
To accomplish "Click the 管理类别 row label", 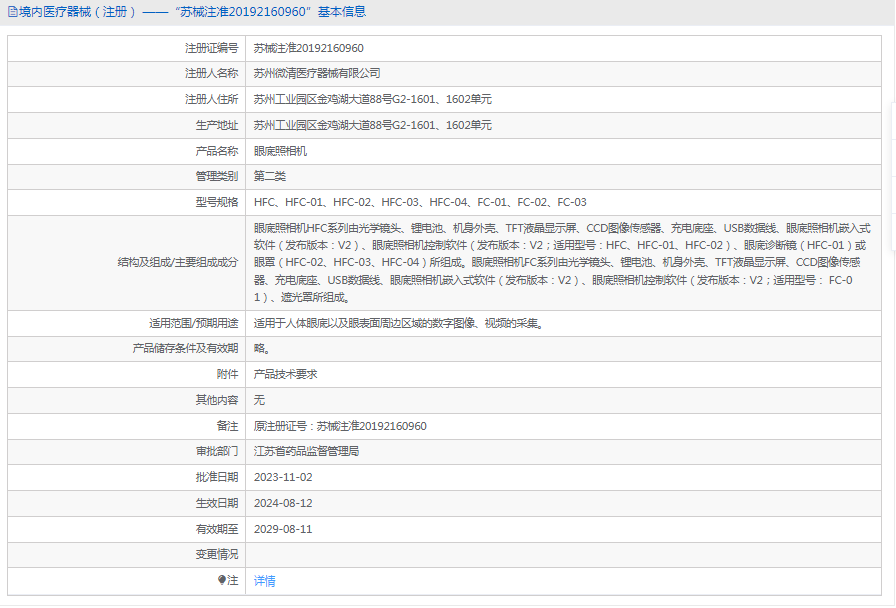I will (217, 176).
